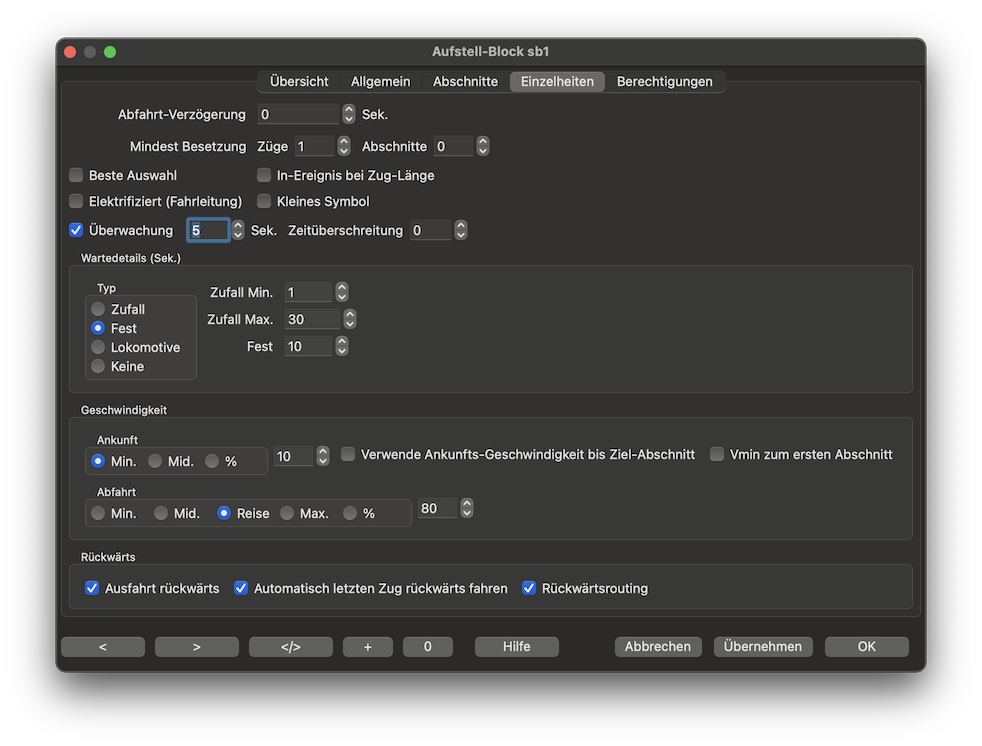The width and height of the screenshot is (982, 746).
Task: Click stepper for Mindest Besetzung Züge
Action: pyautogui.click(x=343, y=147)
